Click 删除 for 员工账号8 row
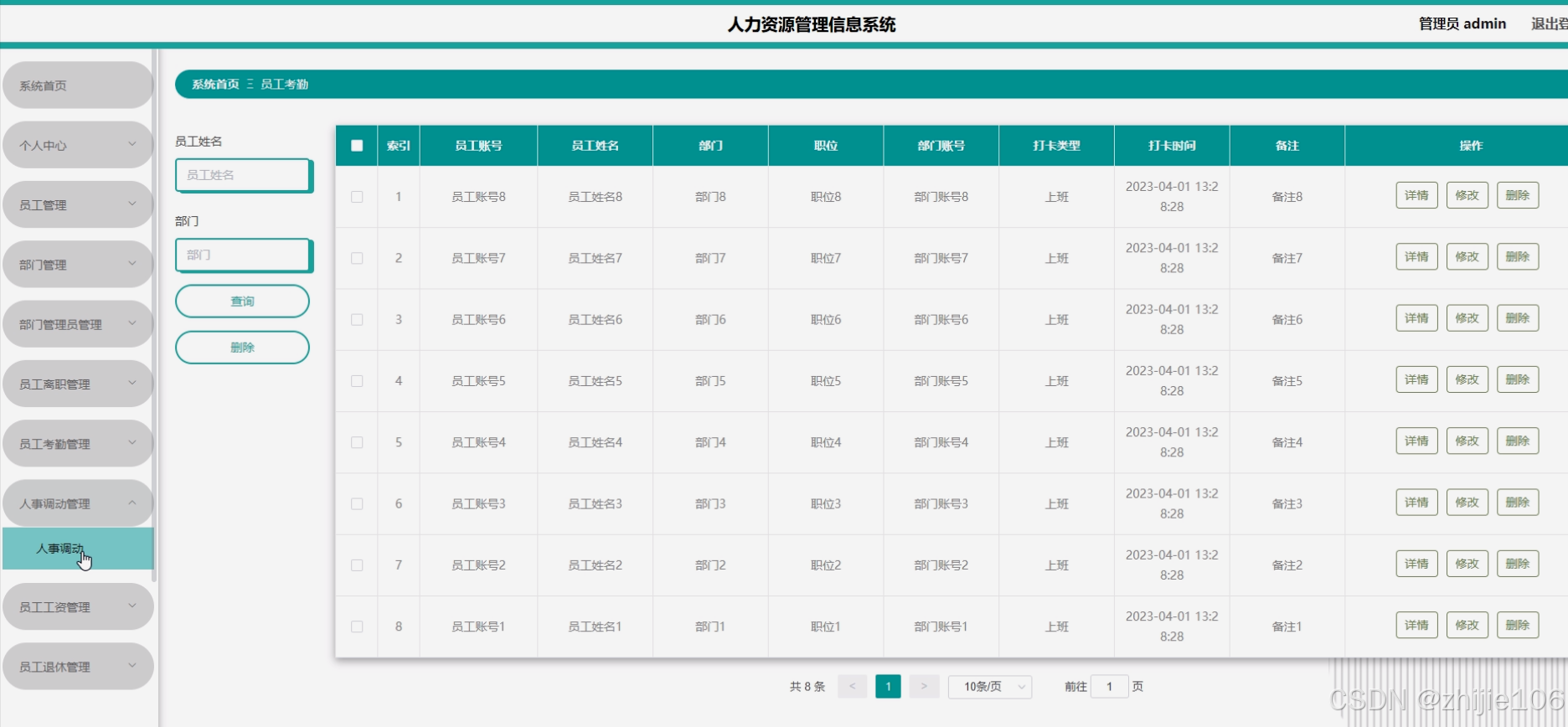This screenshot has width=1568, height=727. click(1518, 195)
